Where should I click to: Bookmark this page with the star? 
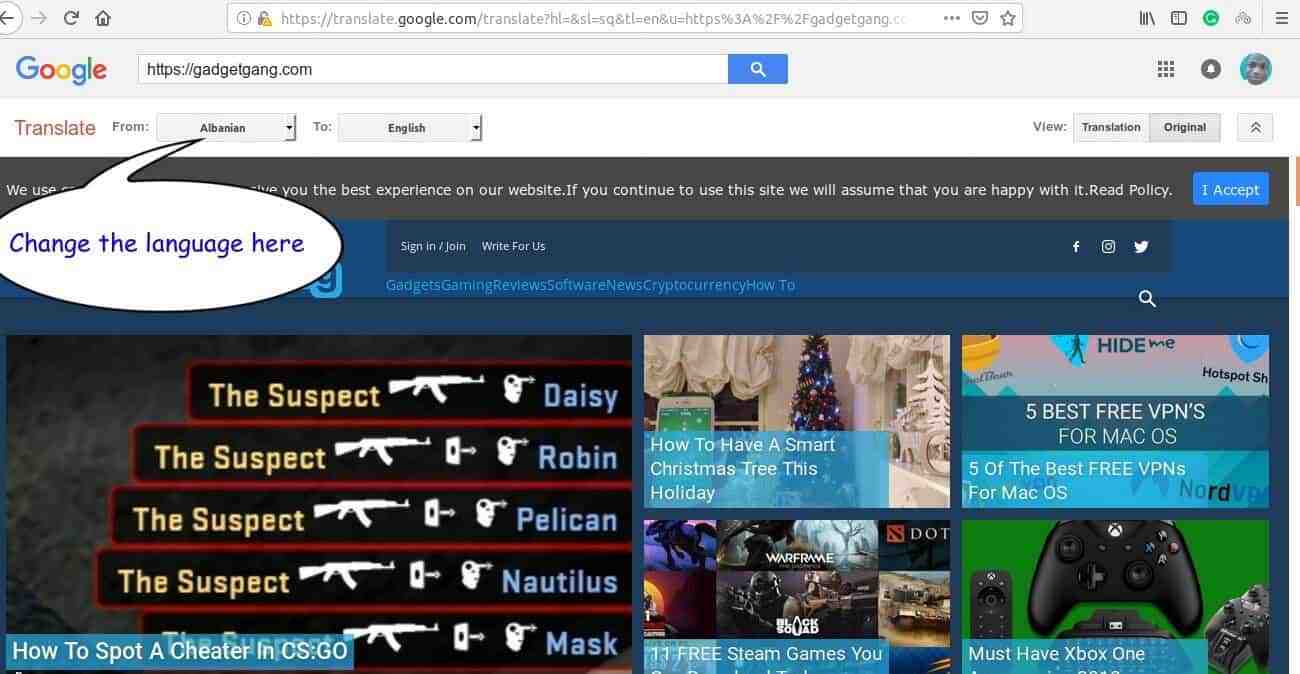click(x=1007, y=18)
